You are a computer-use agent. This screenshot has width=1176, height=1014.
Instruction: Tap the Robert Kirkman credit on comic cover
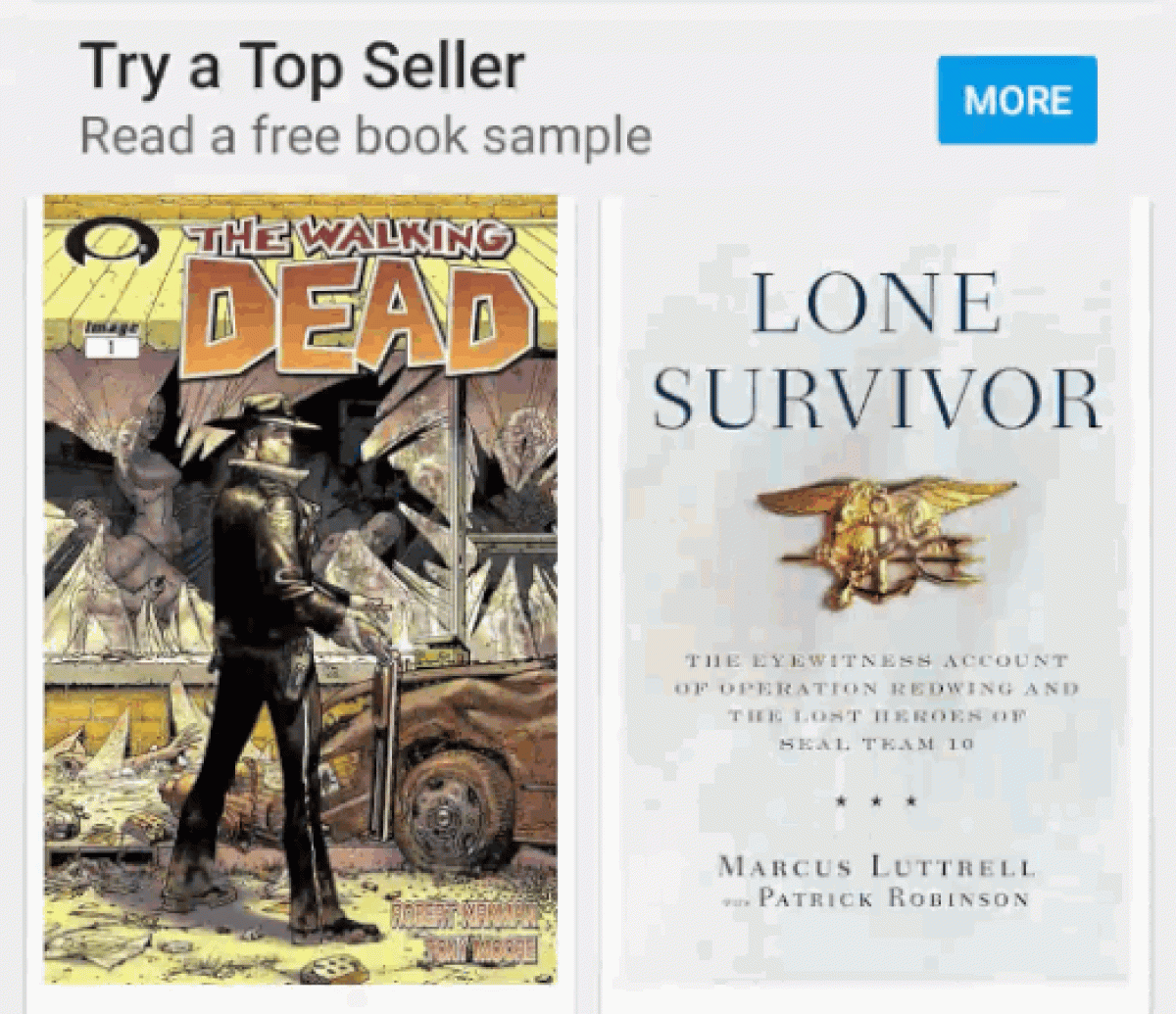465,917
